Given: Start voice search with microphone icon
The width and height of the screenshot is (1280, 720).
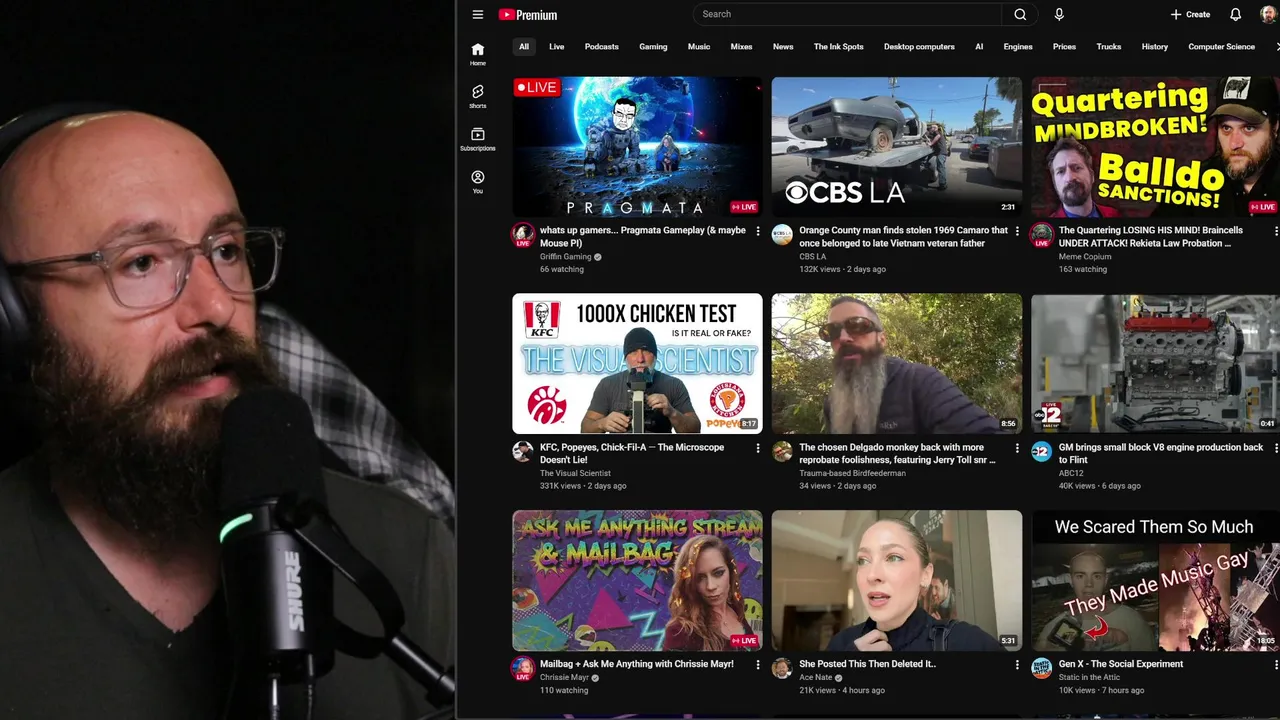Looking at the screenshot, I should 1059,14.
